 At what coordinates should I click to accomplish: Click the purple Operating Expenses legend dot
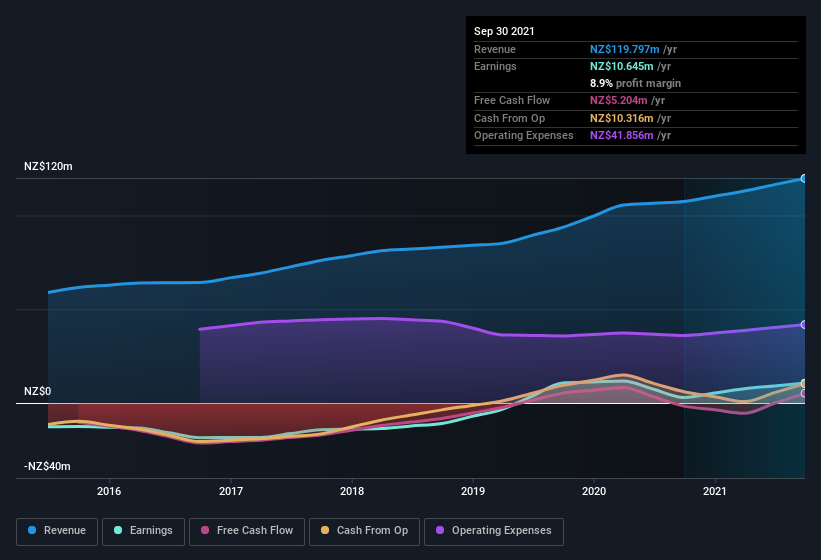pyautogui.click(x=440, y=530)
